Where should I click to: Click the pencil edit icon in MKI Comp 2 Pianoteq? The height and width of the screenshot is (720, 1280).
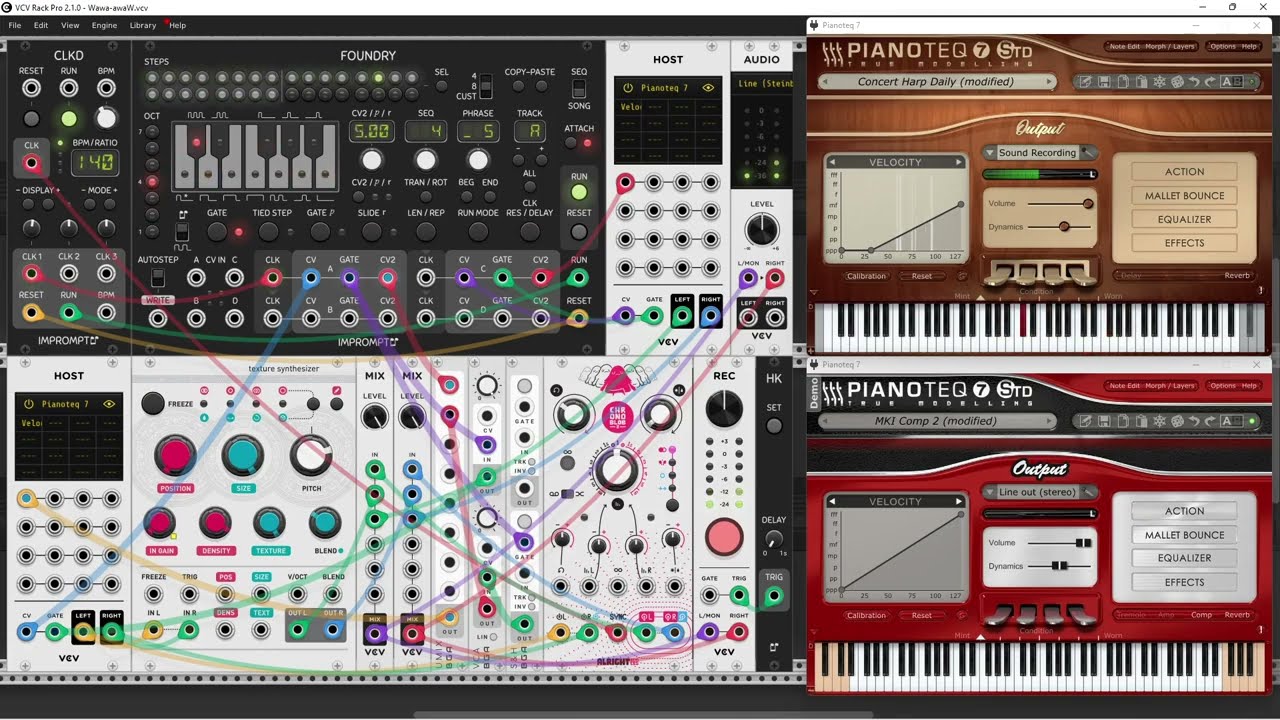click(x=1085, y=421)
